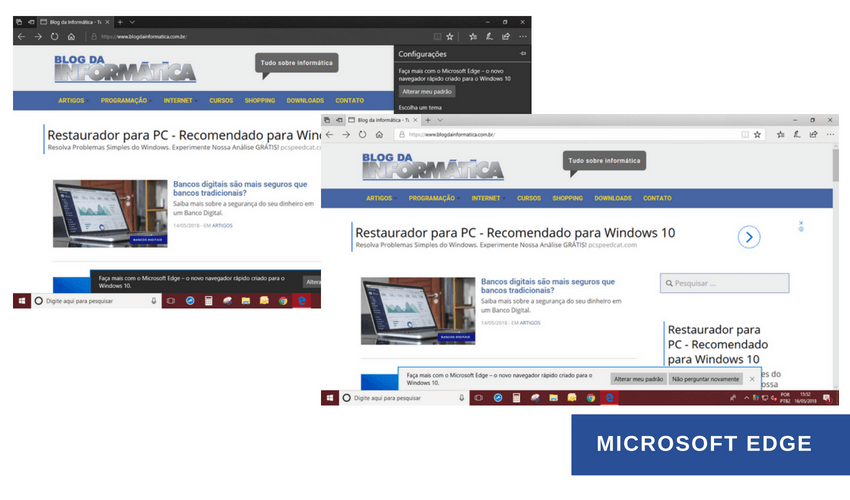
Task: Share this page from the light Edge window
Action: click(813, 134)
